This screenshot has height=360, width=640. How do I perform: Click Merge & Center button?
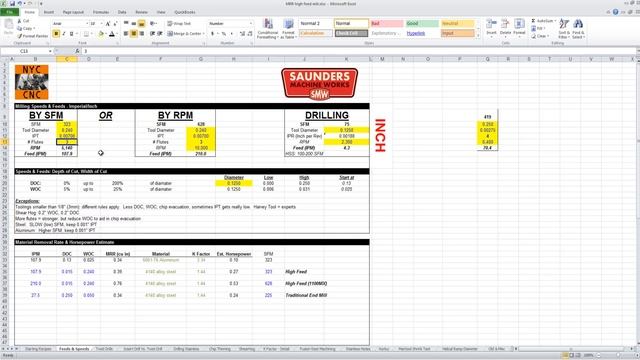point(186,33)
